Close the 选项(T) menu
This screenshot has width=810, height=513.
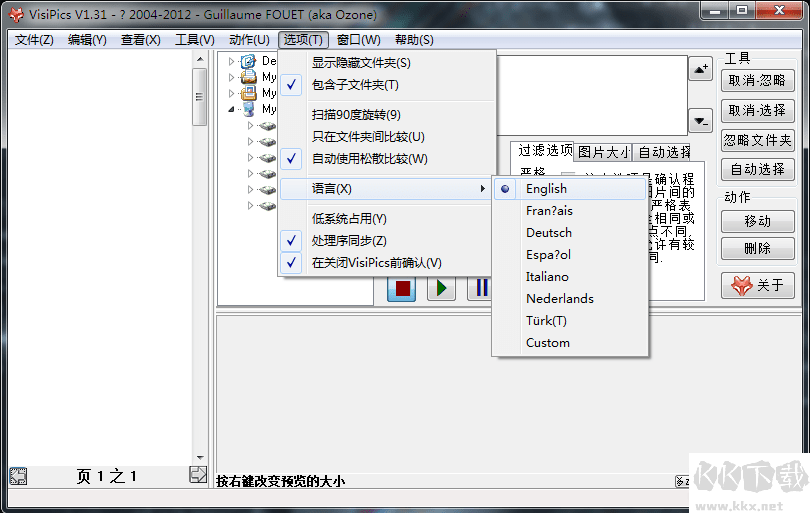tap(303, 40)
